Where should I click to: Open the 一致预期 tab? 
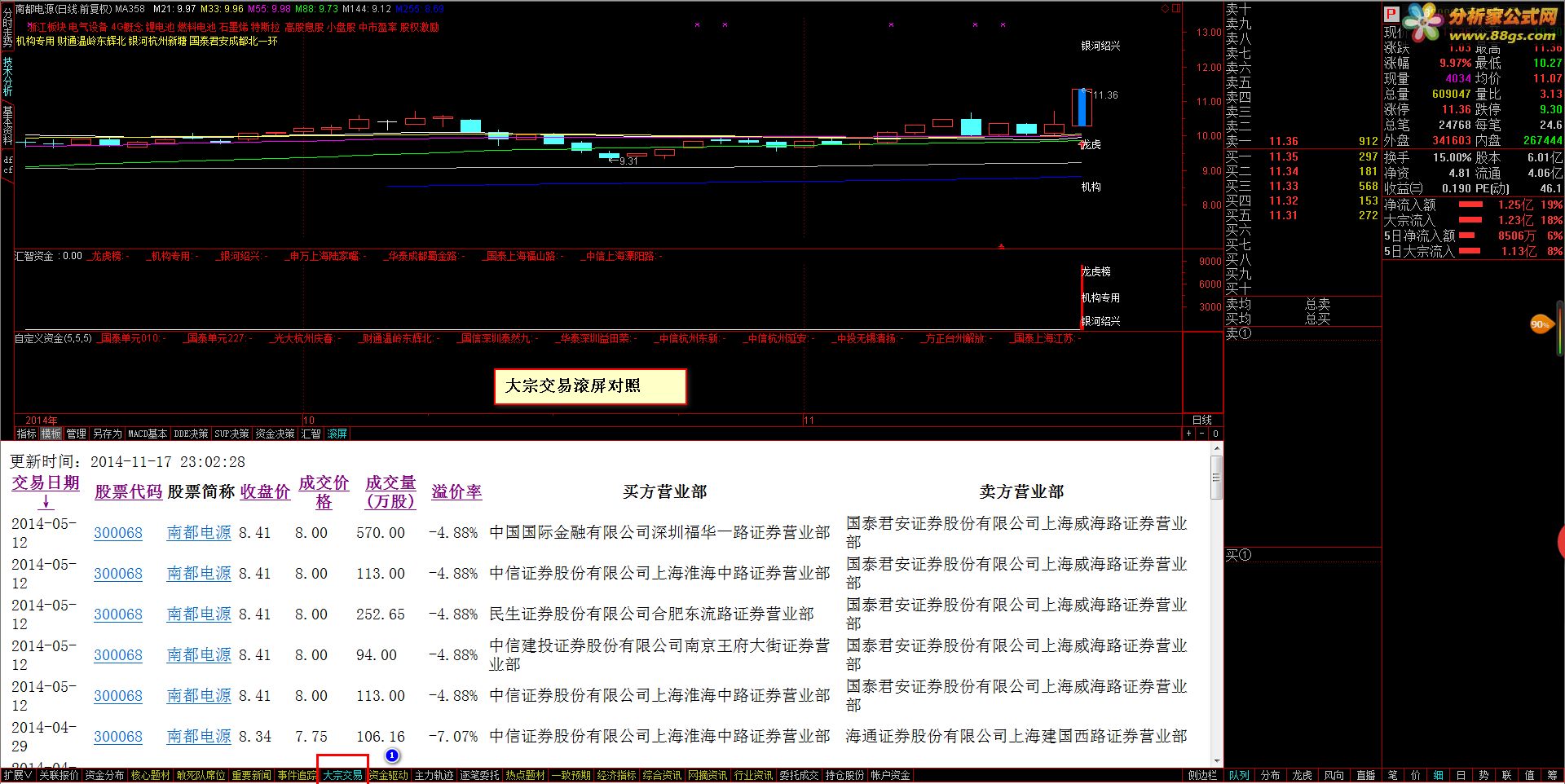pos(571,775)
